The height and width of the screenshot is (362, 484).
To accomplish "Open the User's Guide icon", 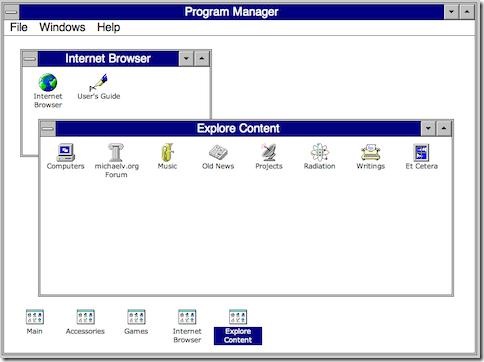I will 99,83.
